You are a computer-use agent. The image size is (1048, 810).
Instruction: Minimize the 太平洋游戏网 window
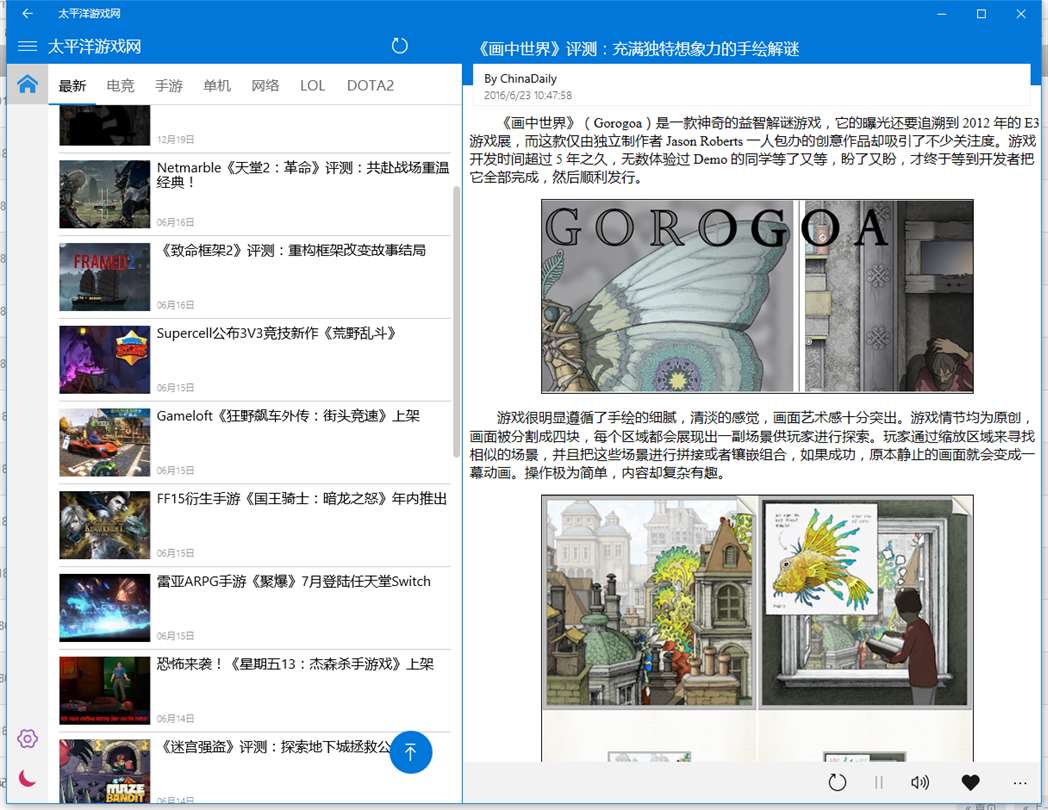(942, 13)
